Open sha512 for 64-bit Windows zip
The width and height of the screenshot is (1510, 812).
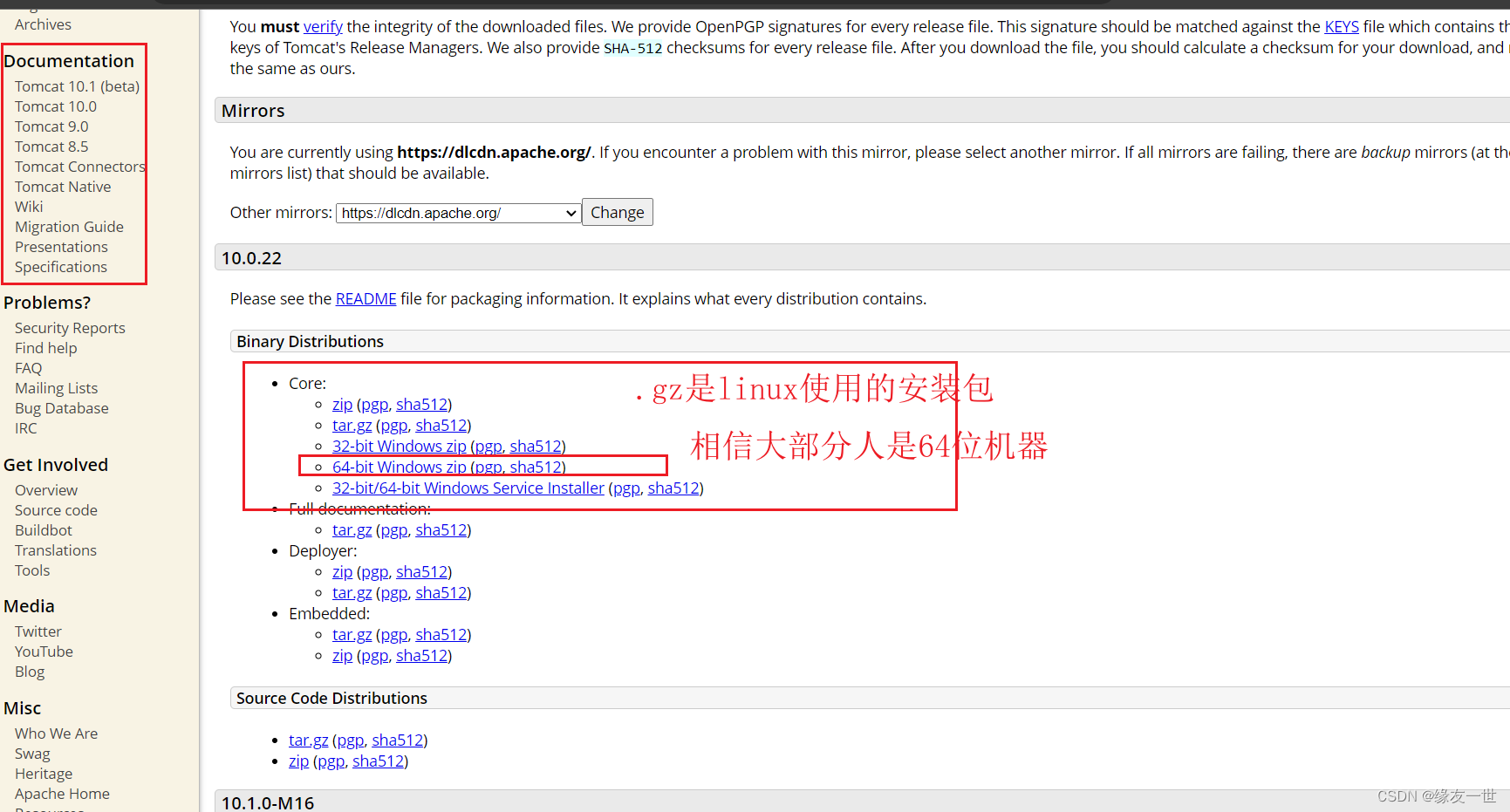pyautogui.click(x=536, y=467)
